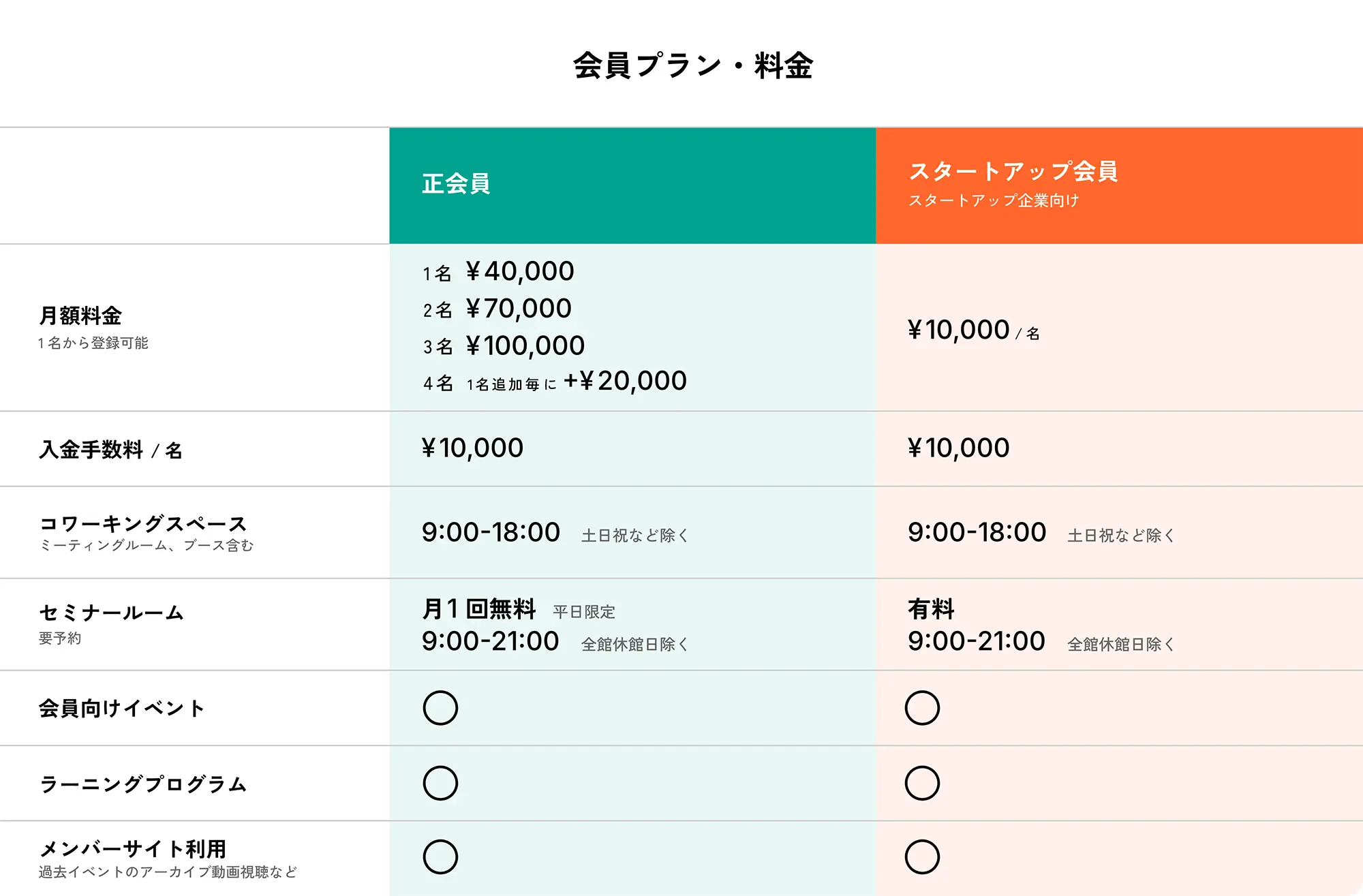Click the 入金手数料 / 名 row label
Screen dimensions: 1363x896
coord(110,450)
